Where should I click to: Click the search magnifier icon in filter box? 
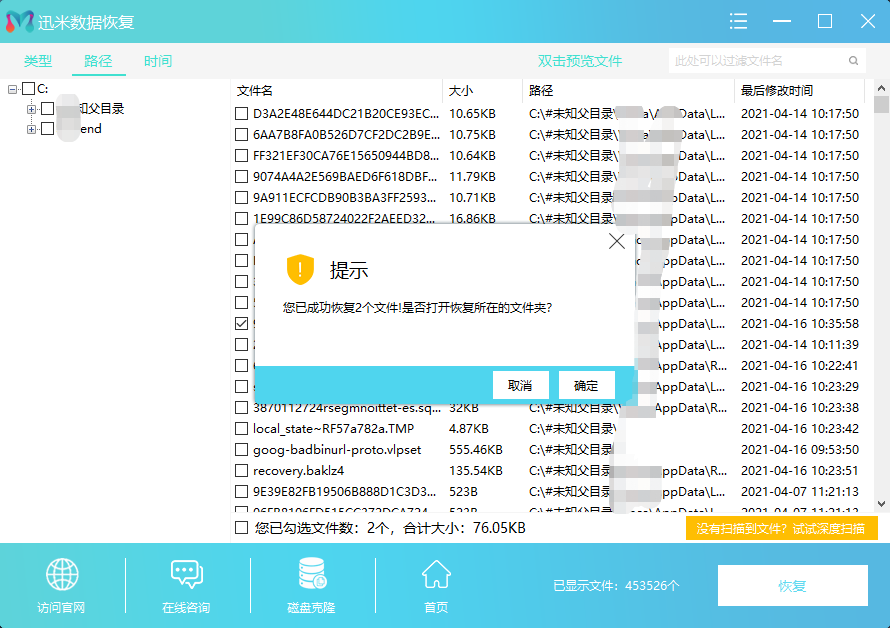point(855,61)
